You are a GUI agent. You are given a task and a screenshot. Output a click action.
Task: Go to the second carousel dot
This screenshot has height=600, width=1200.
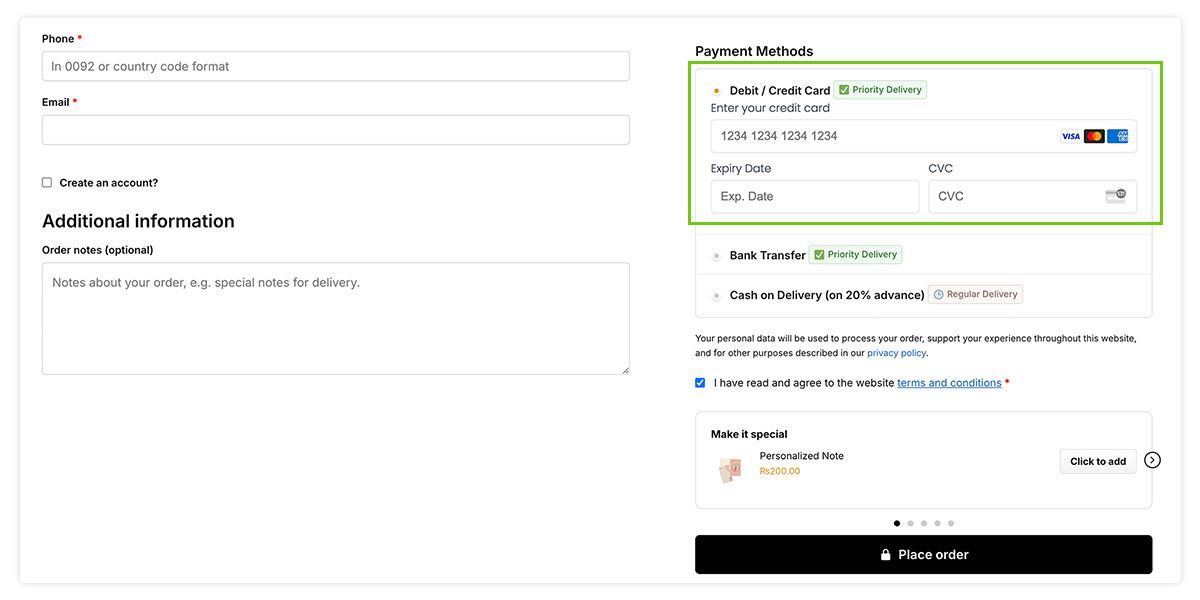(910, 523)
